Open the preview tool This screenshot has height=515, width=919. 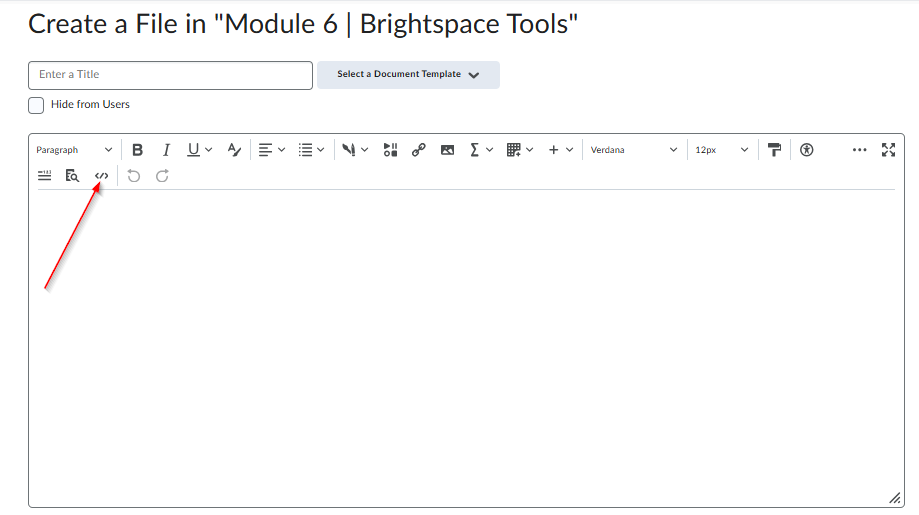72,176
